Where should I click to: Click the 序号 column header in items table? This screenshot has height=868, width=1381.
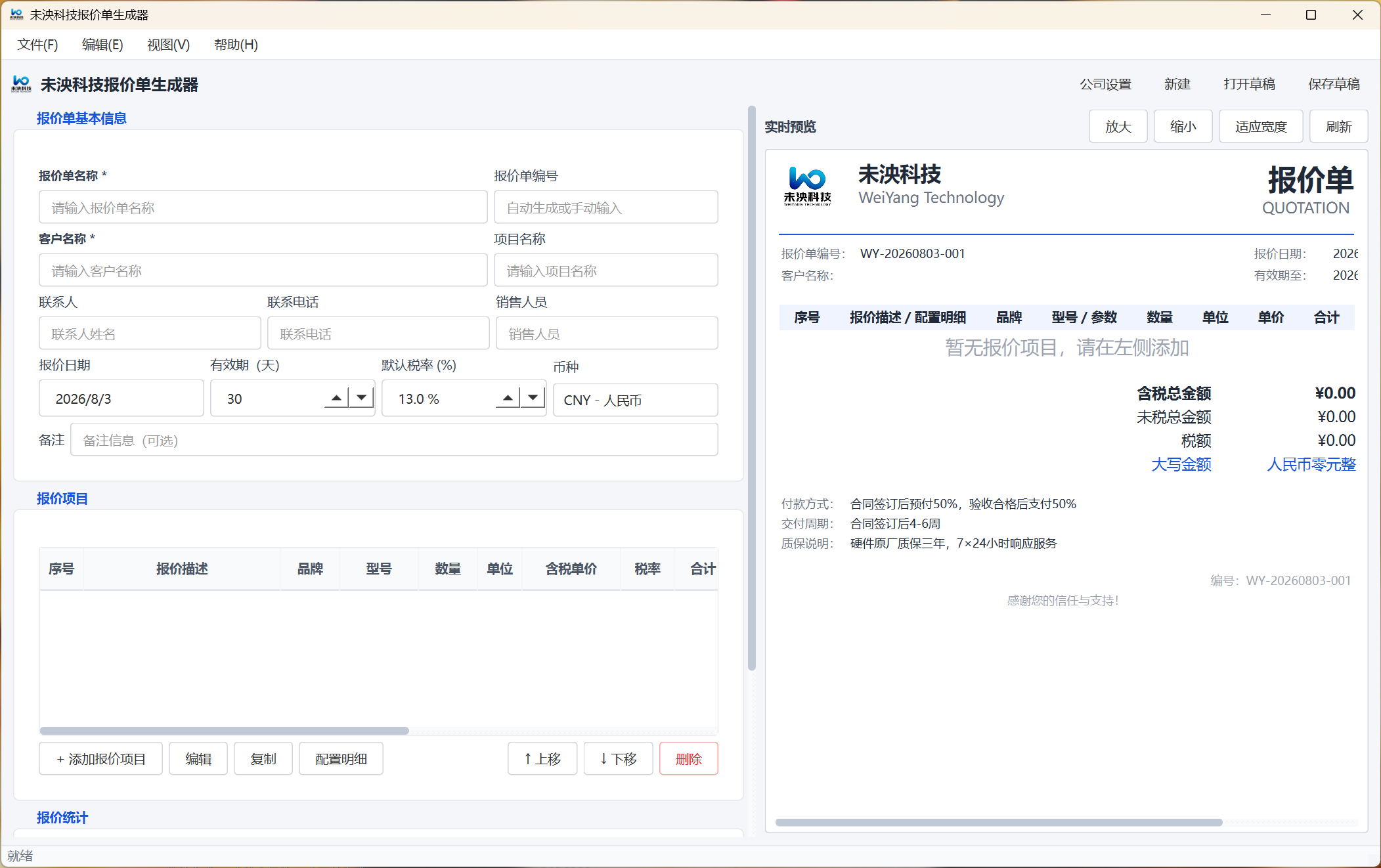click(x=61, y=569)
